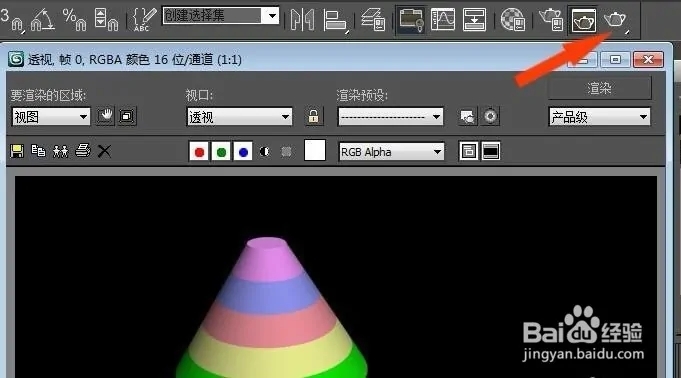681x378 pixels.
Task: Toggle the rendered frame window UI button
Action: pyautogui.click(x=491, y=151)
